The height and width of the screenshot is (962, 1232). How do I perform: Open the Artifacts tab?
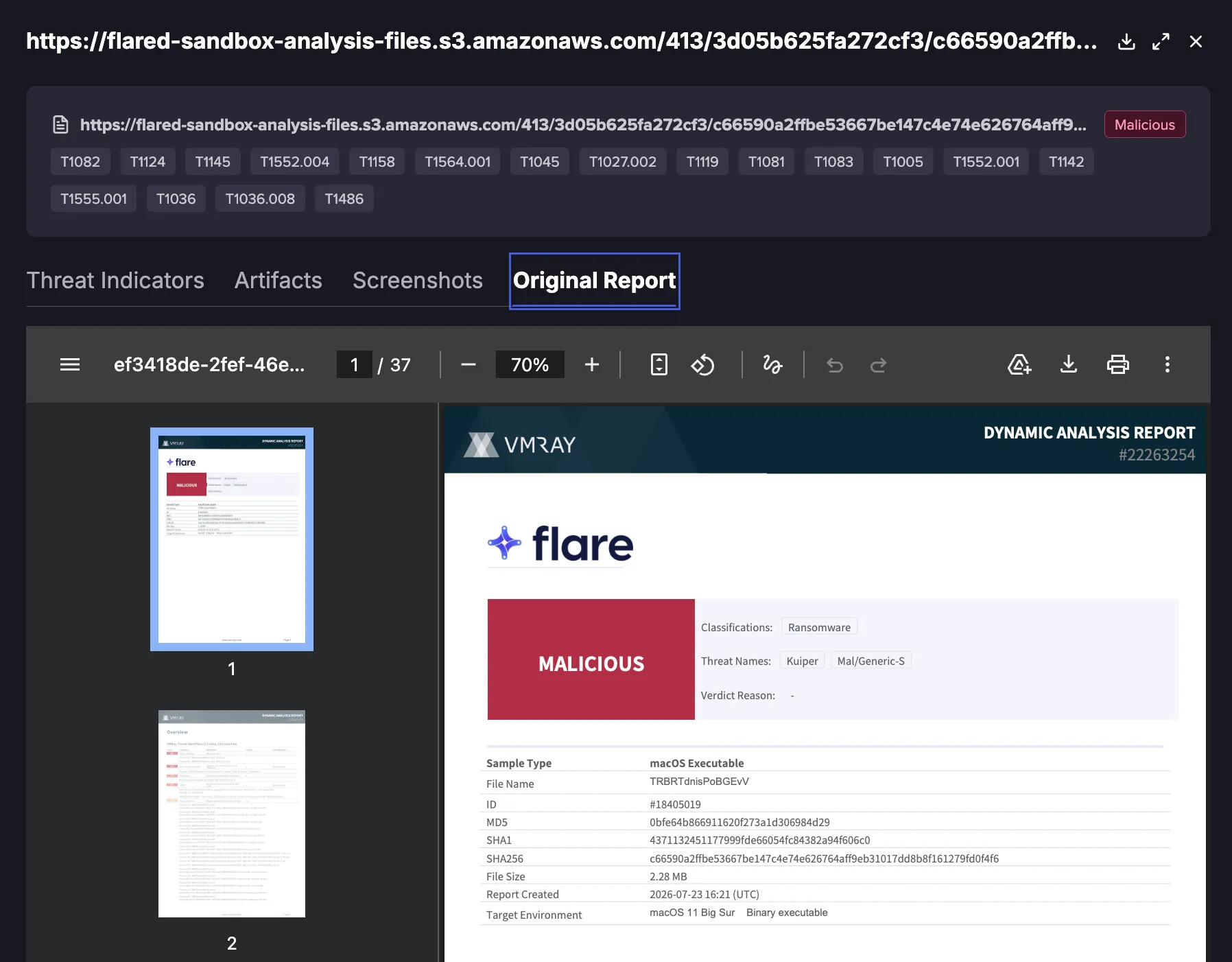point(279,281)
